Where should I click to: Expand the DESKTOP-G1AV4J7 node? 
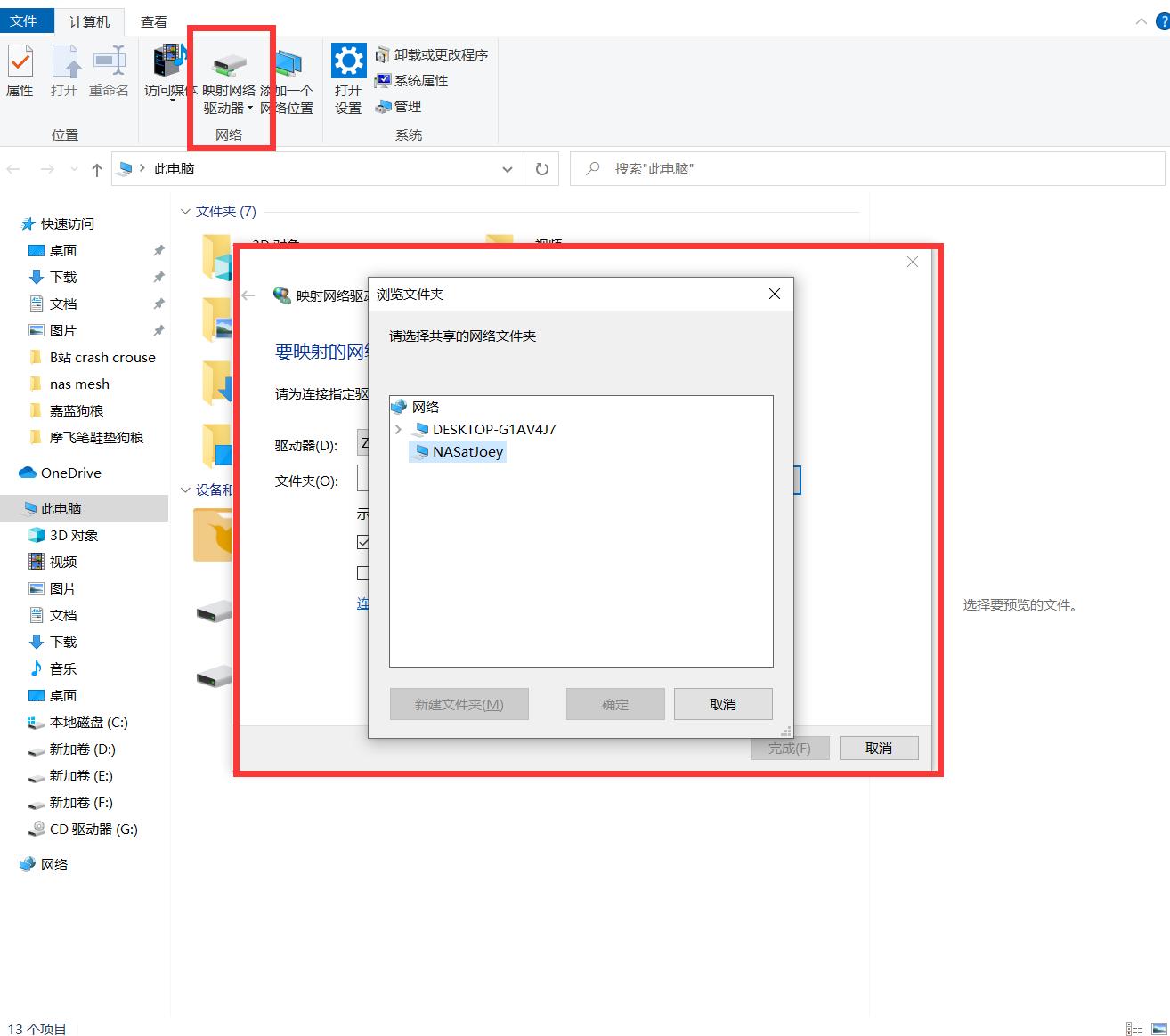pos(398,429)
